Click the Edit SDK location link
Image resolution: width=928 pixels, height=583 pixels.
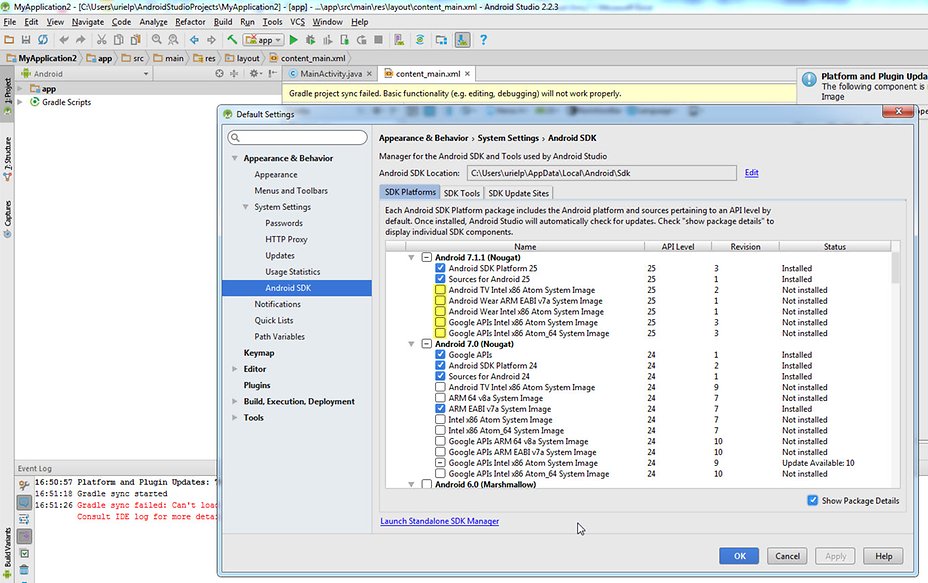tap(752, 173)
